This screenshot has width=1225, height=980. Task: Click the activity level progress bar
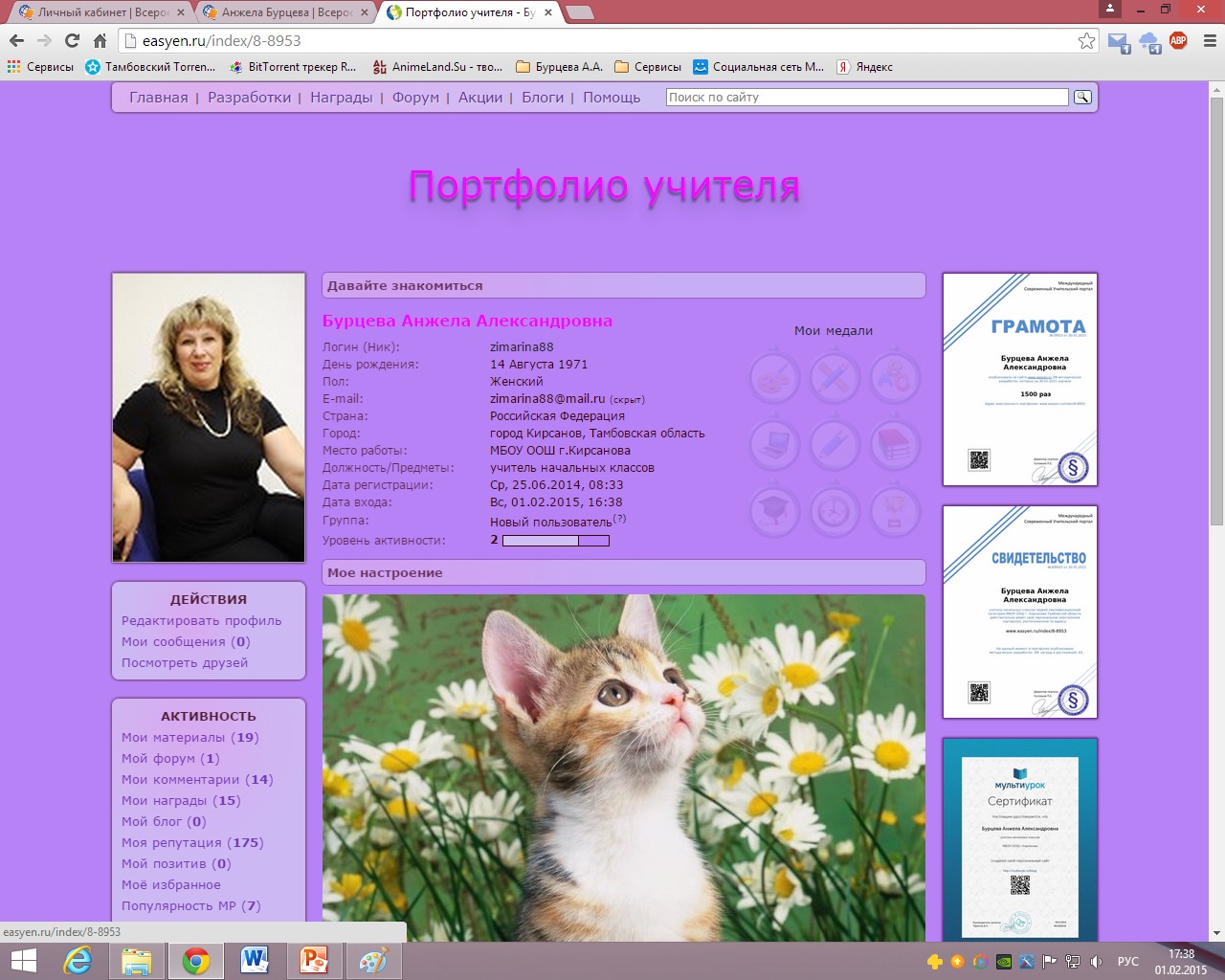click(555, 541)
